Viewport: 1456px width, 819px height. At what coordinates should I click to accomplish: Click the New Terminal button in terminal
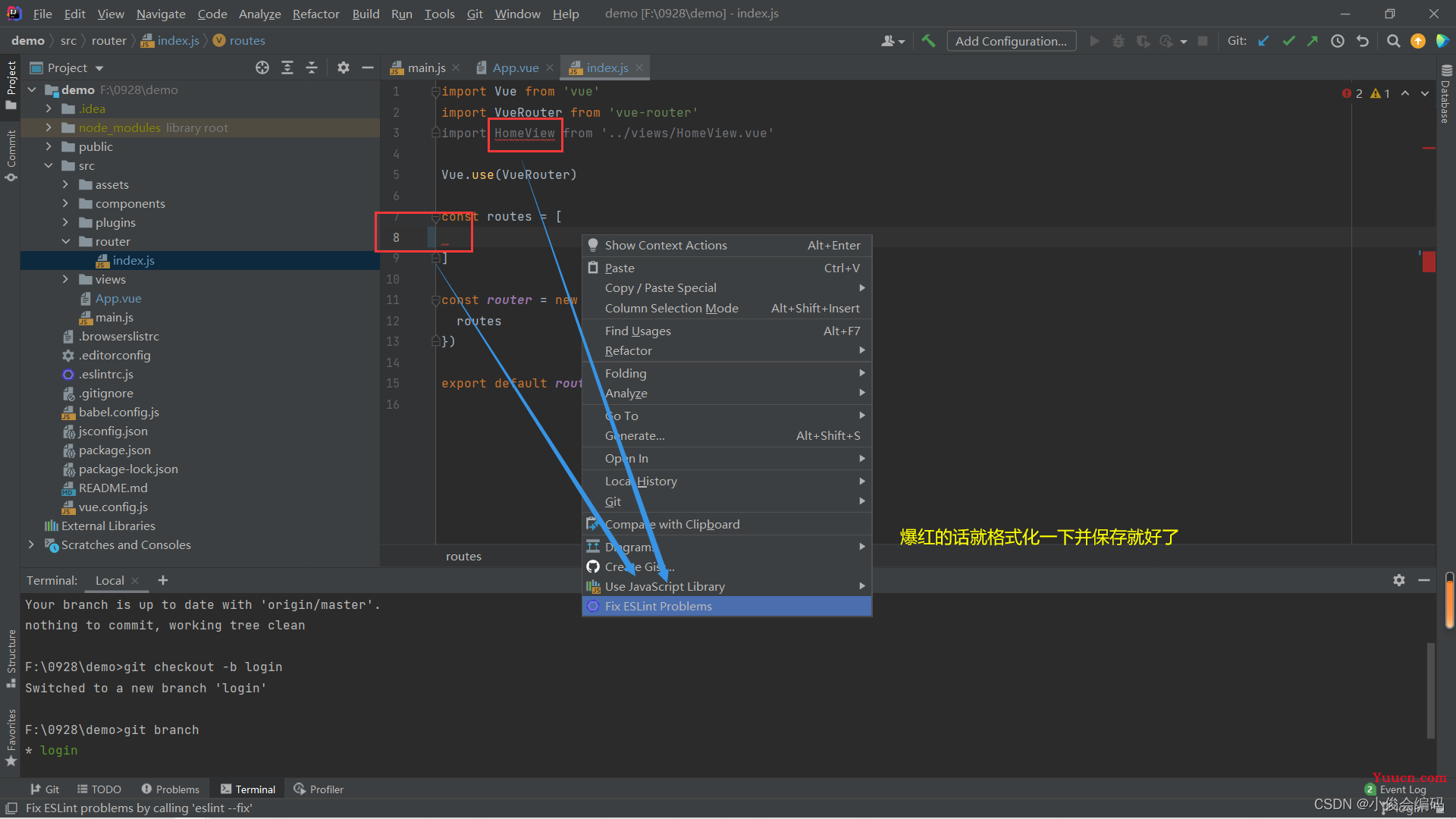(x=163, y=580)
